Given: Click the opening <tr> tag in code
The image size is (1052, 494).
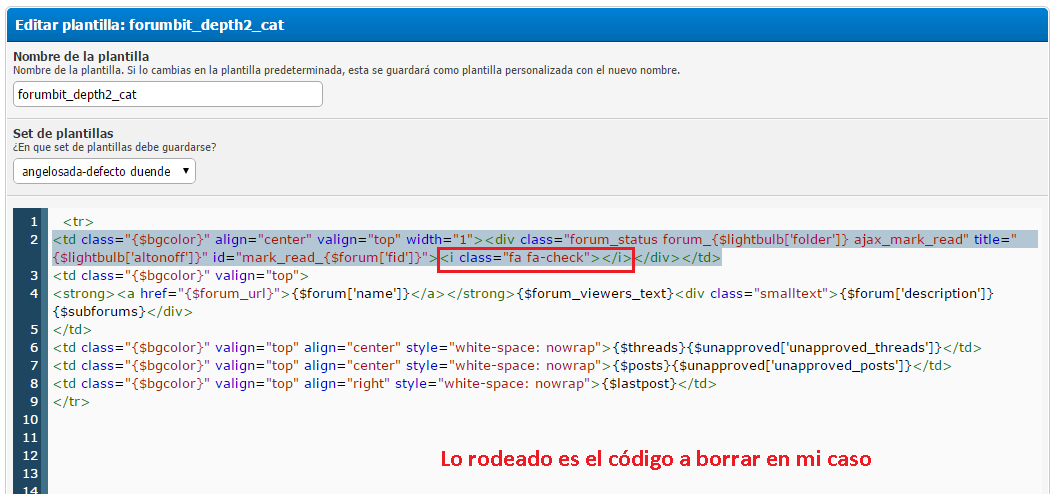Looking at the screenshot, I should 78,221.
